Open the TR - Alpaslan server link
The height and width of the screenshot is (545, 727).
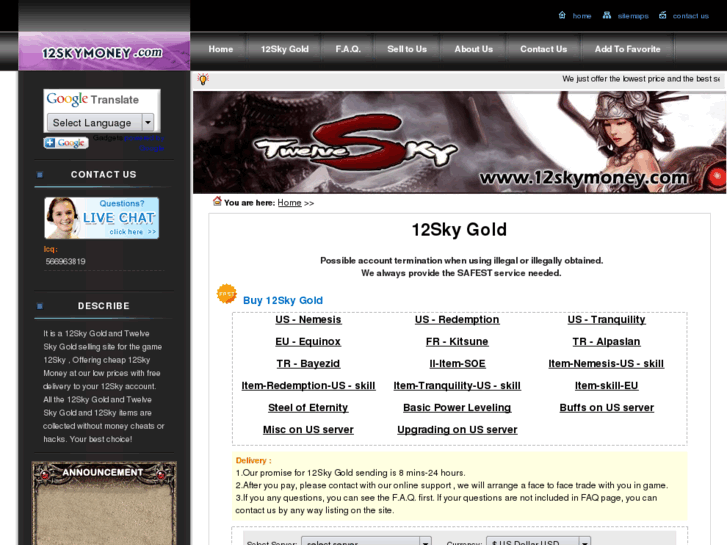click(606, 342)
